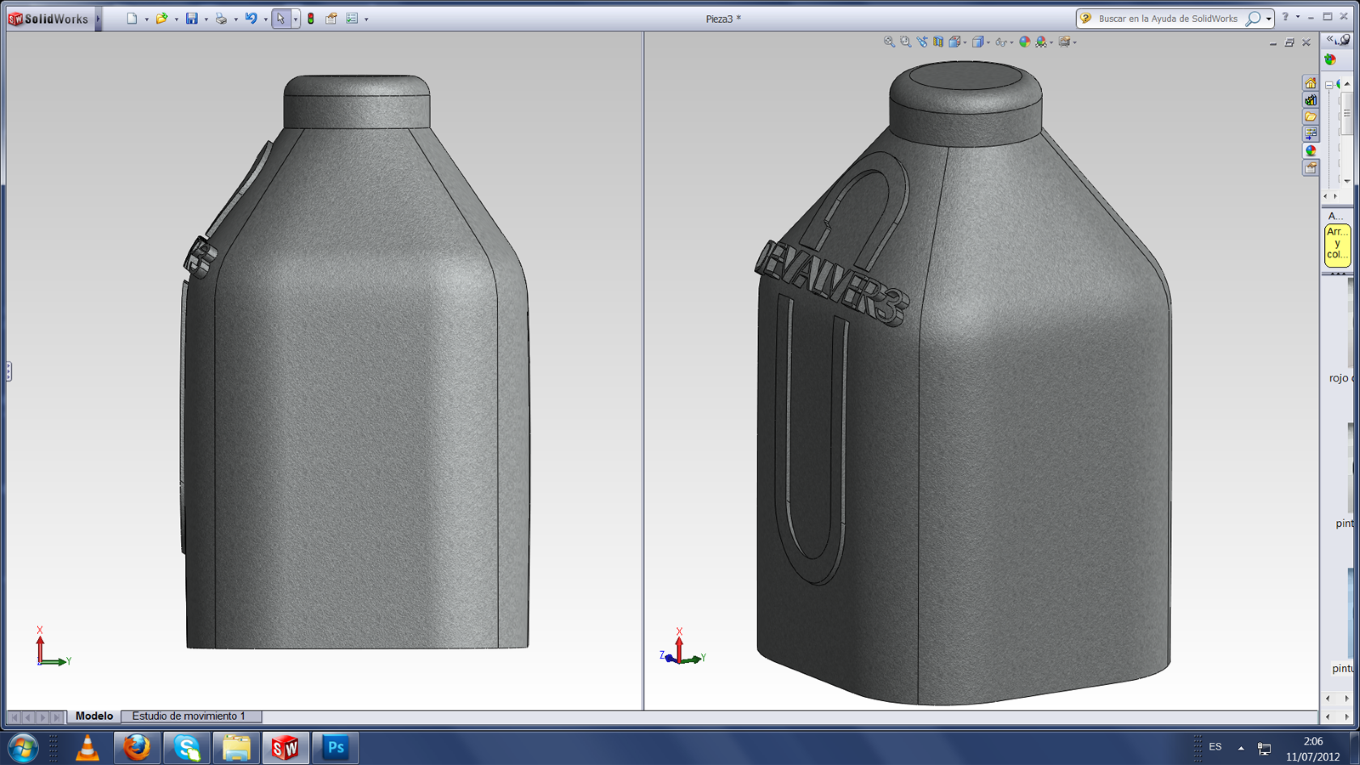Click the New document icon
Image resolution: width=1360 pixels, height=765 pixels.
(131, 19)
